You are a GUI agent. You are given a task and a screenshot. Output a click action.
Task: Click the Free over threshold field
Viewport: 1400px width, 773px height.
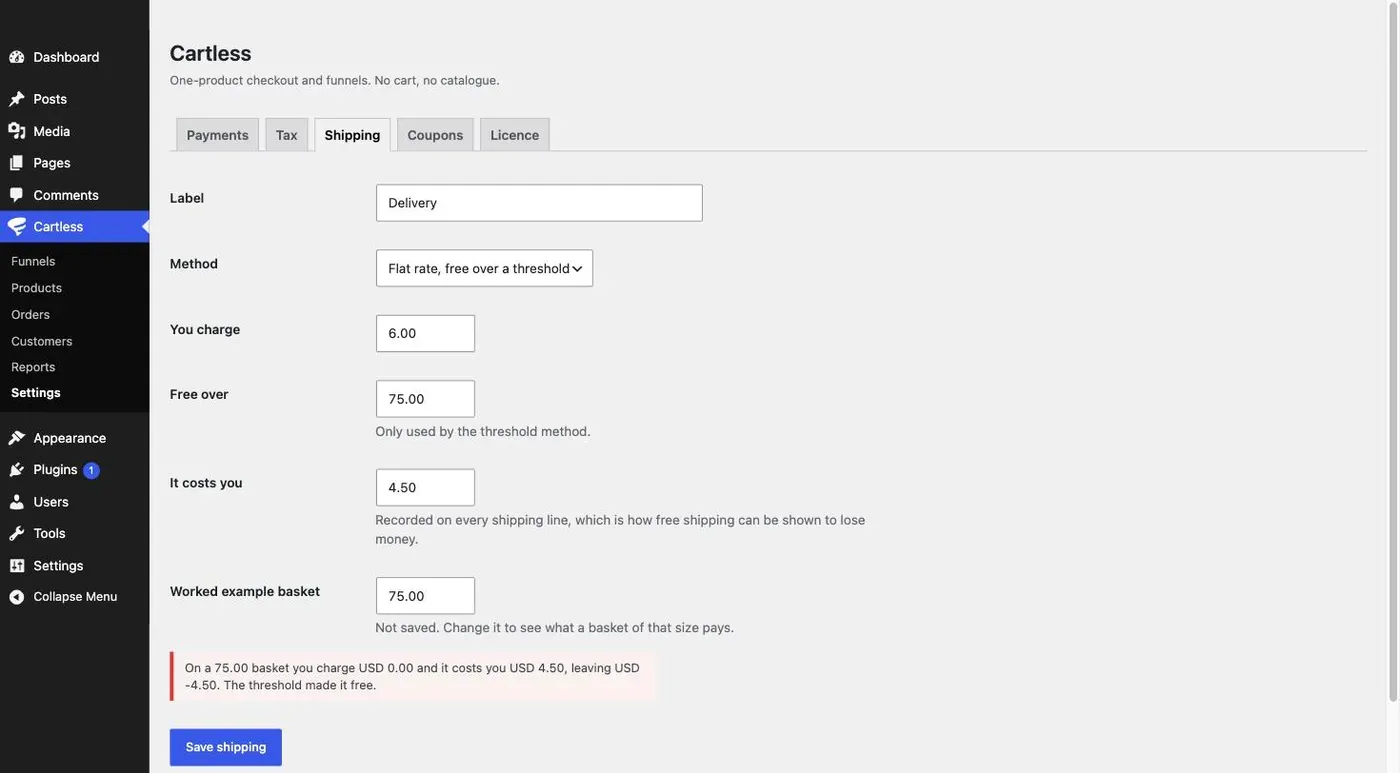(x=425, y=399)
